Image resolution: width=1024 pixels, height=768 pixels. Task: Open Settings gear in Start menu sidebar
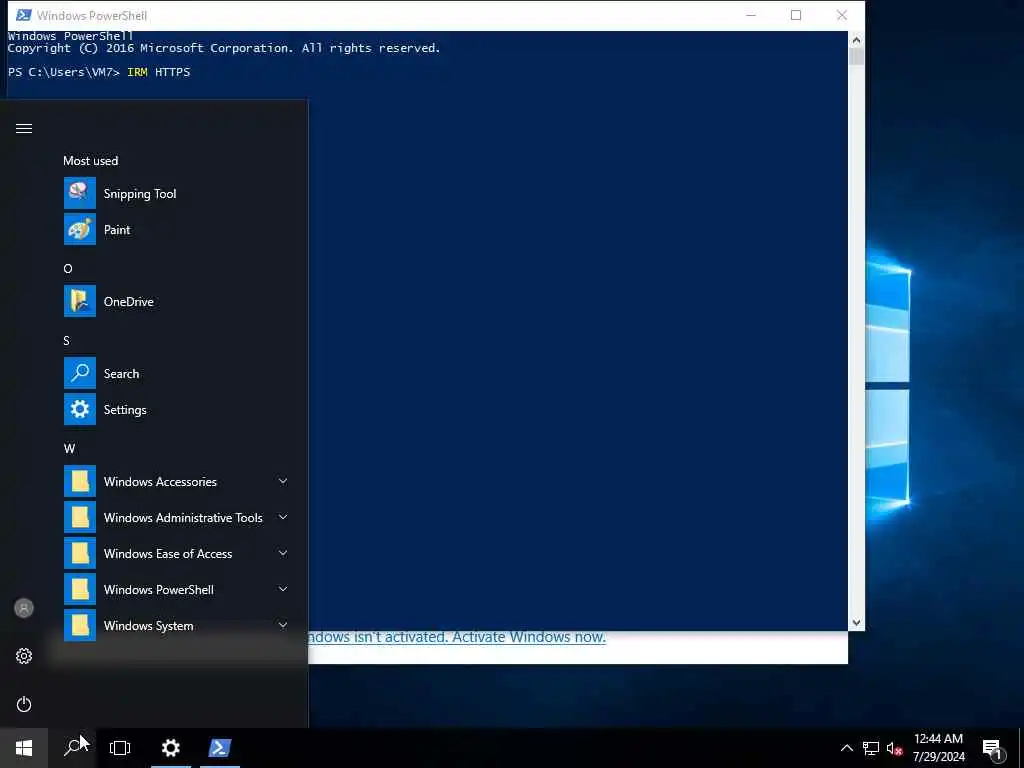coord(24,656)
